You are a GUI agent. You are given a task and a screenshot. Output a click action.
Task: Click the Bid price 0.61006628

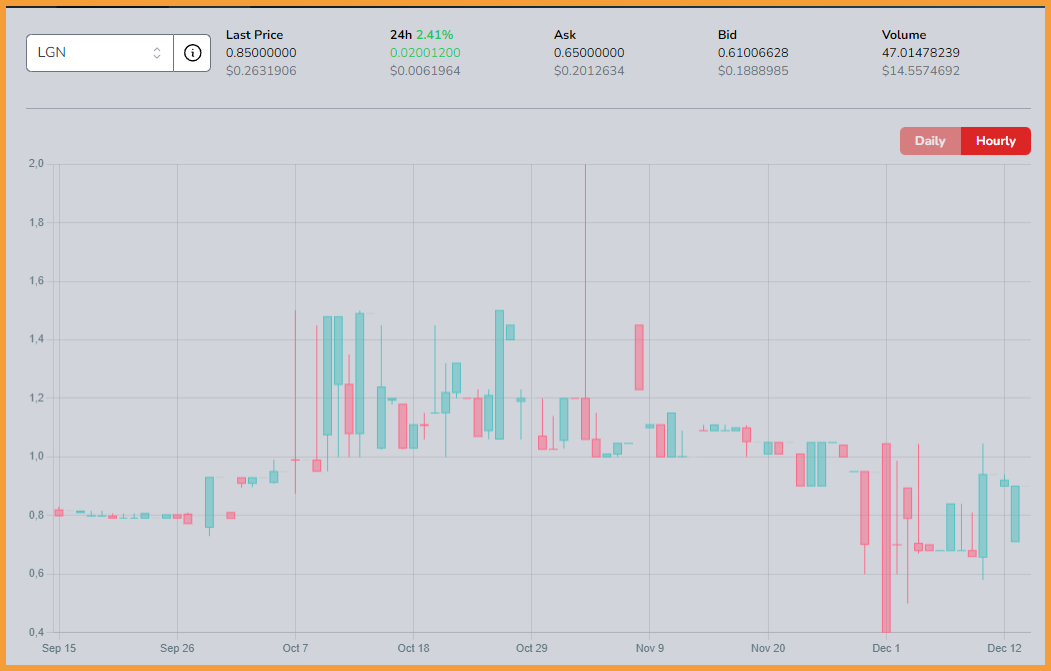pyautogui.click(x=753, y=52)
